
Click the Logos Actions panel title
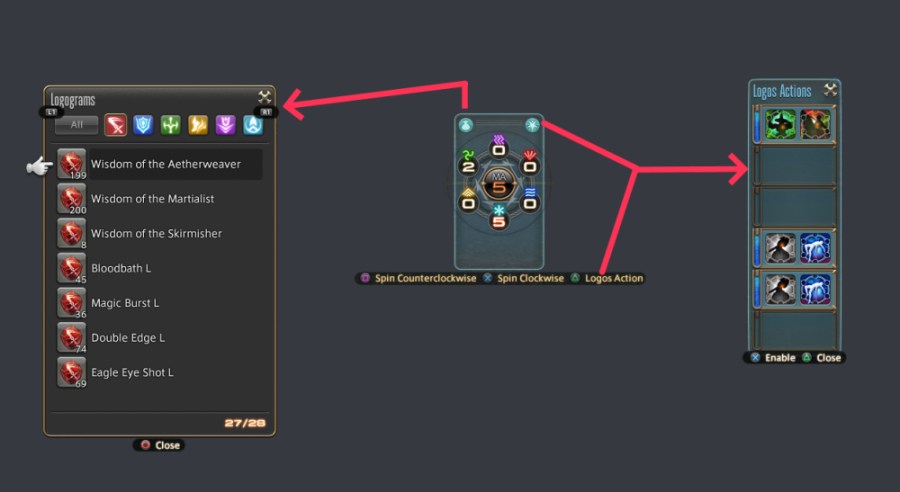(x=782, y=91)
